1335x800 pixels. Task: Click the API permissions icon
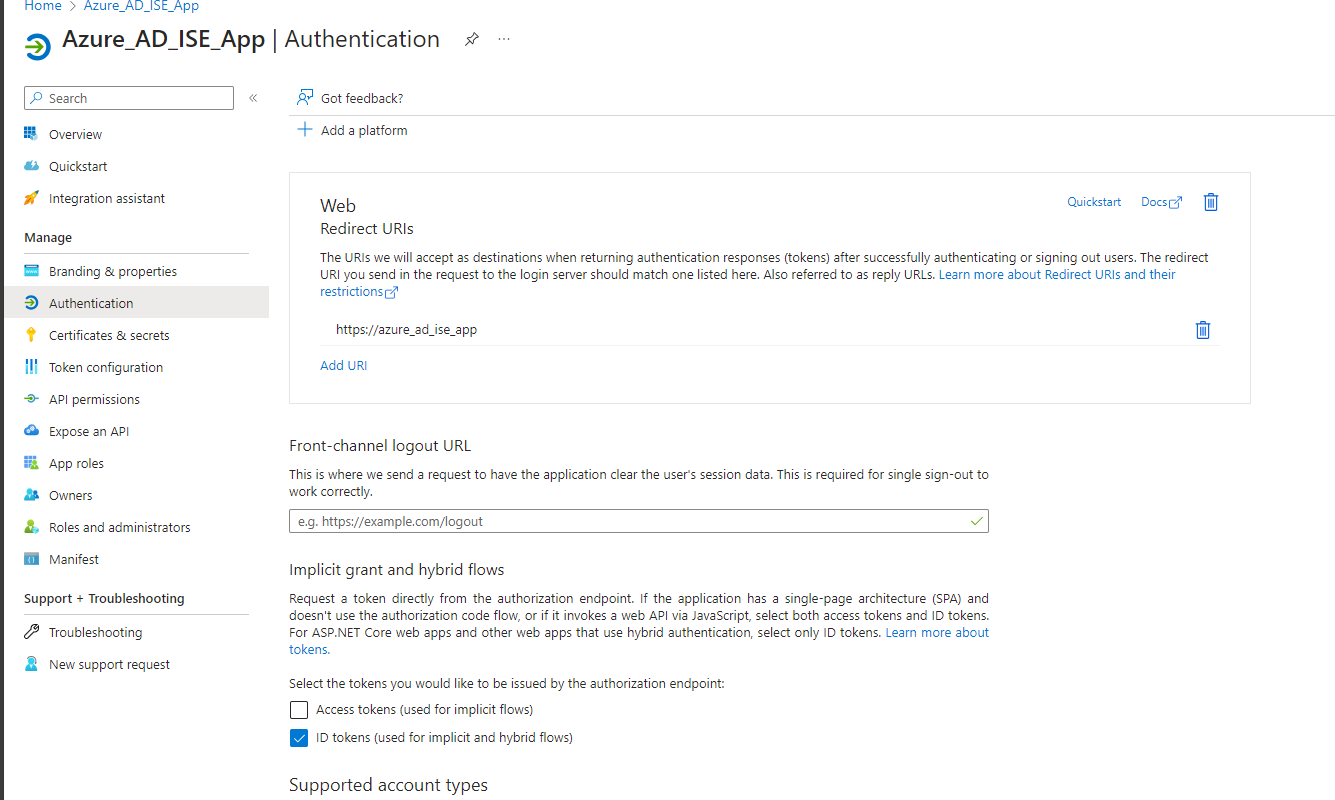click(x=31, y=399)
